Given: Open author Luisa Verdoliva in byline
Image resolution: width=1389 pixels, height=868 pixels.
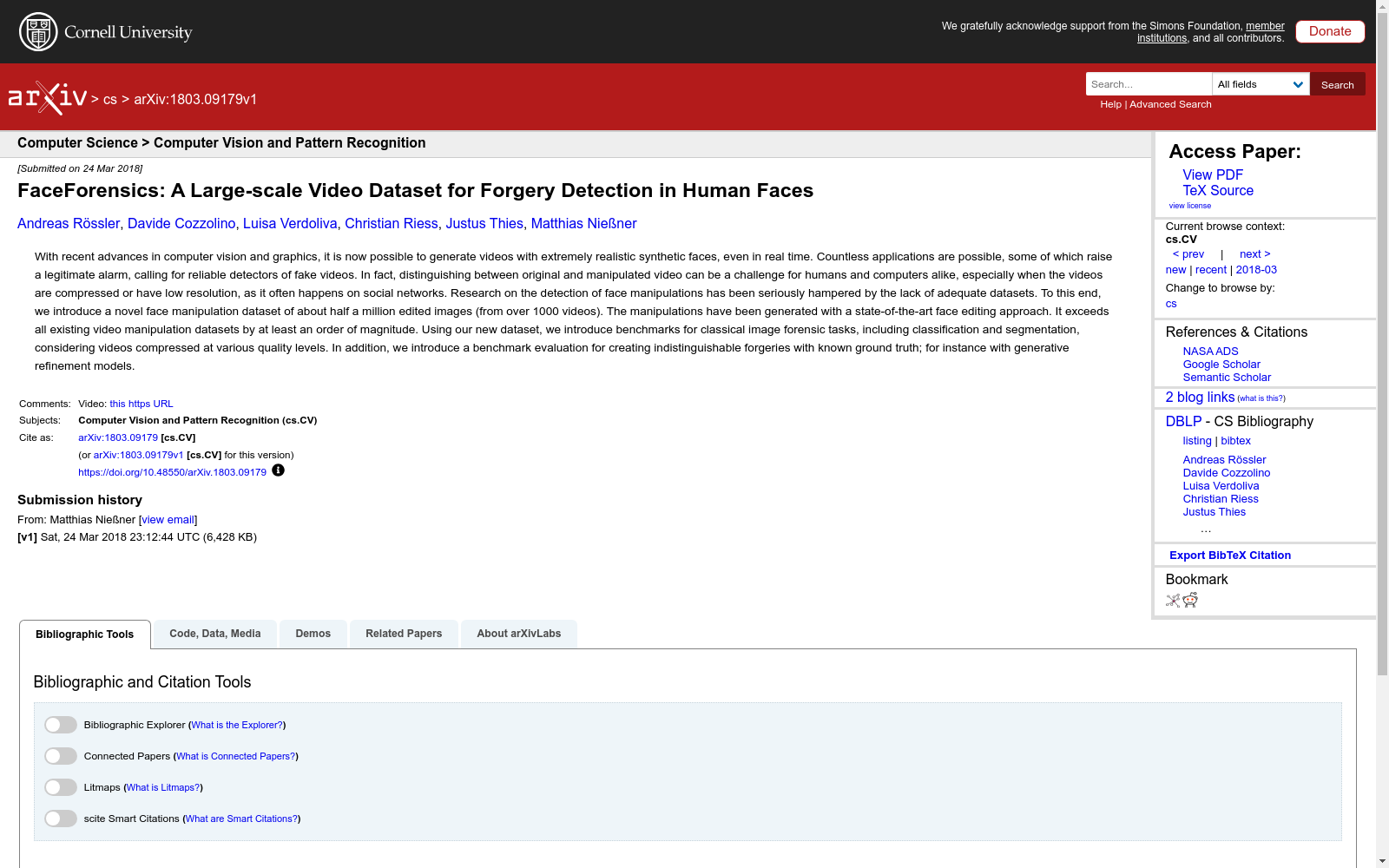Looking at the screenshot, I should pos(290,224).
